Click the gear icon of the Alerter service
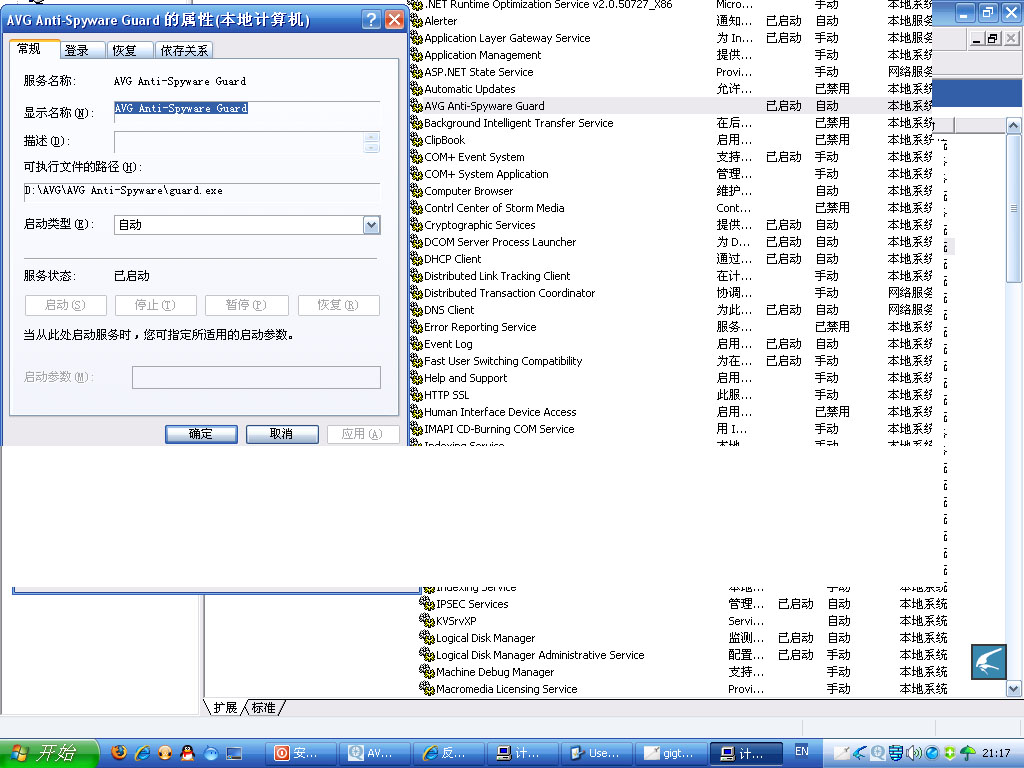1024x768 pixels. (x=416, y=22)
